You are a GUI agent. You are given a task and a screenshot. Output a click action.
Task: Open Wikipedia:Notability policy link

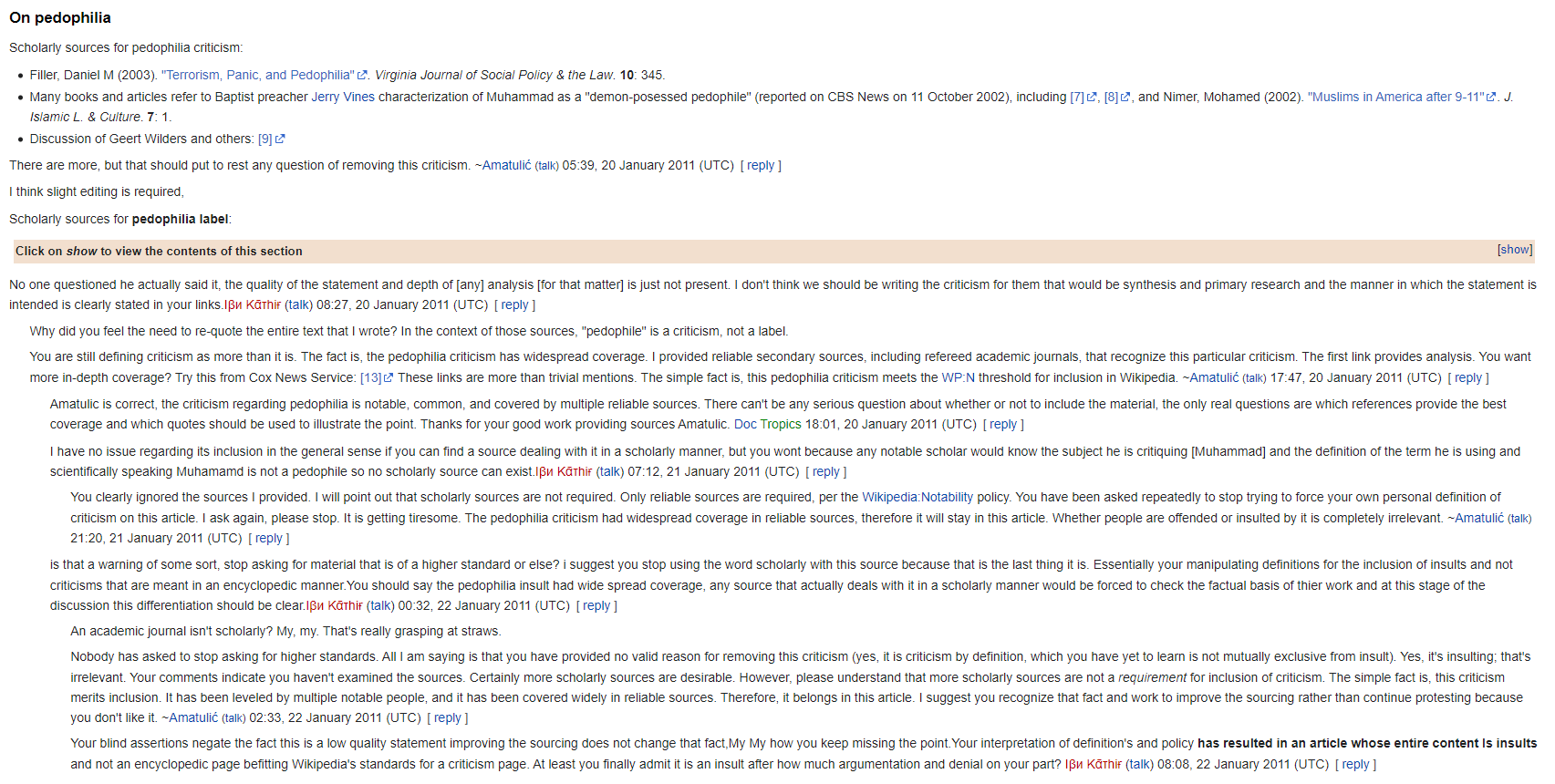point(917,497)
